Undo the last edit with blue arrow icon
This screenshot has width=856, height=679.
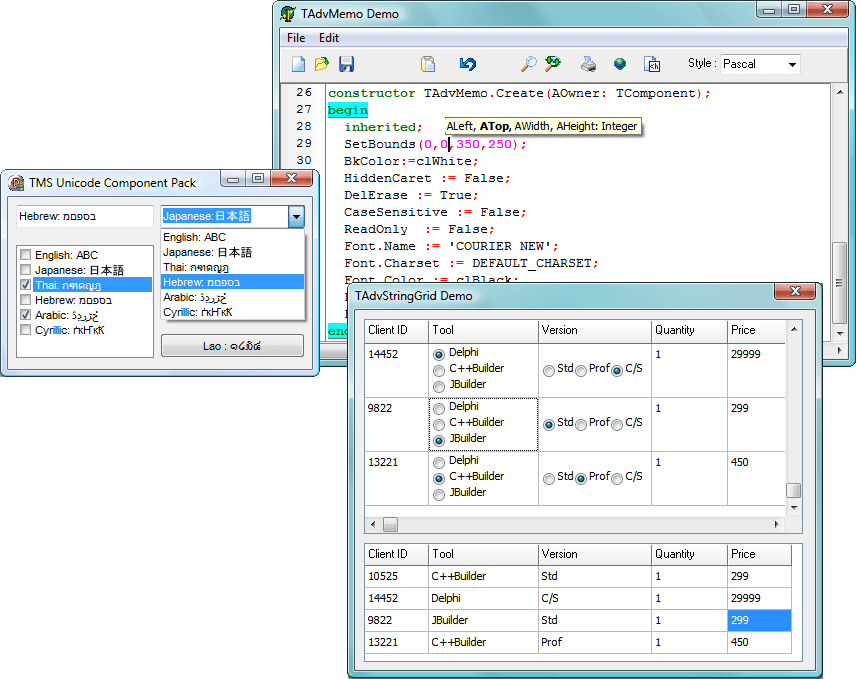pyautogui.click(x=468, y=64)
